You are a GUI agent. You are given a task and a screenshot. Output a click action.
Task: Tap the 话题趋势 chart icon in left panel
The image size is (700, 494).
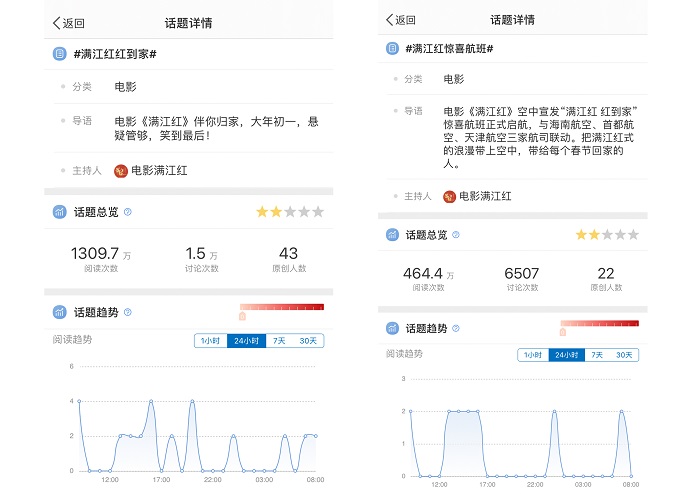pyautogui.click(x=59, y=312)
